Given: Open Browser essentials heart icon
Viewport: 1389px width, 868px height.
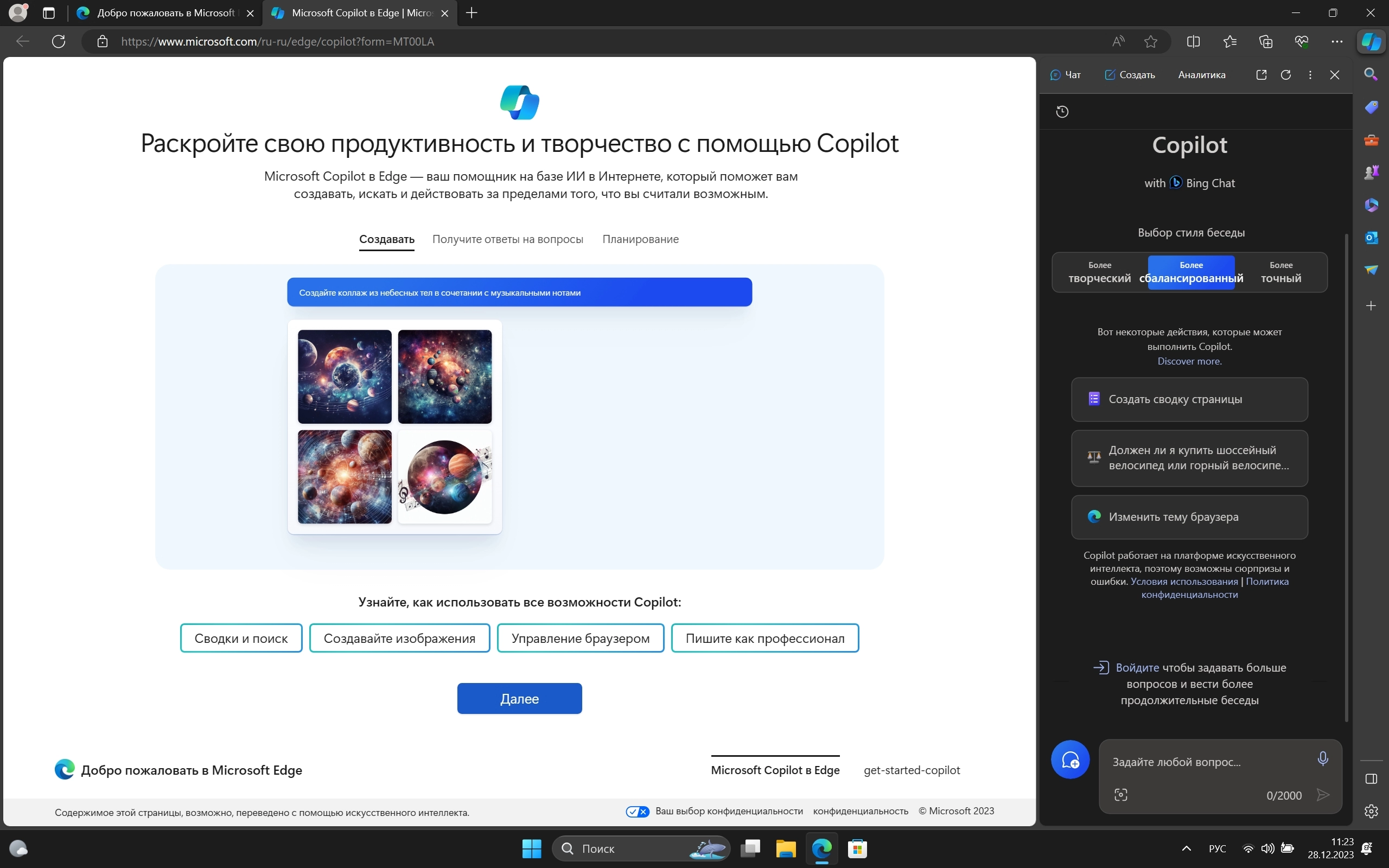Looking at the screenshot, I should [x=1301, y=41].
